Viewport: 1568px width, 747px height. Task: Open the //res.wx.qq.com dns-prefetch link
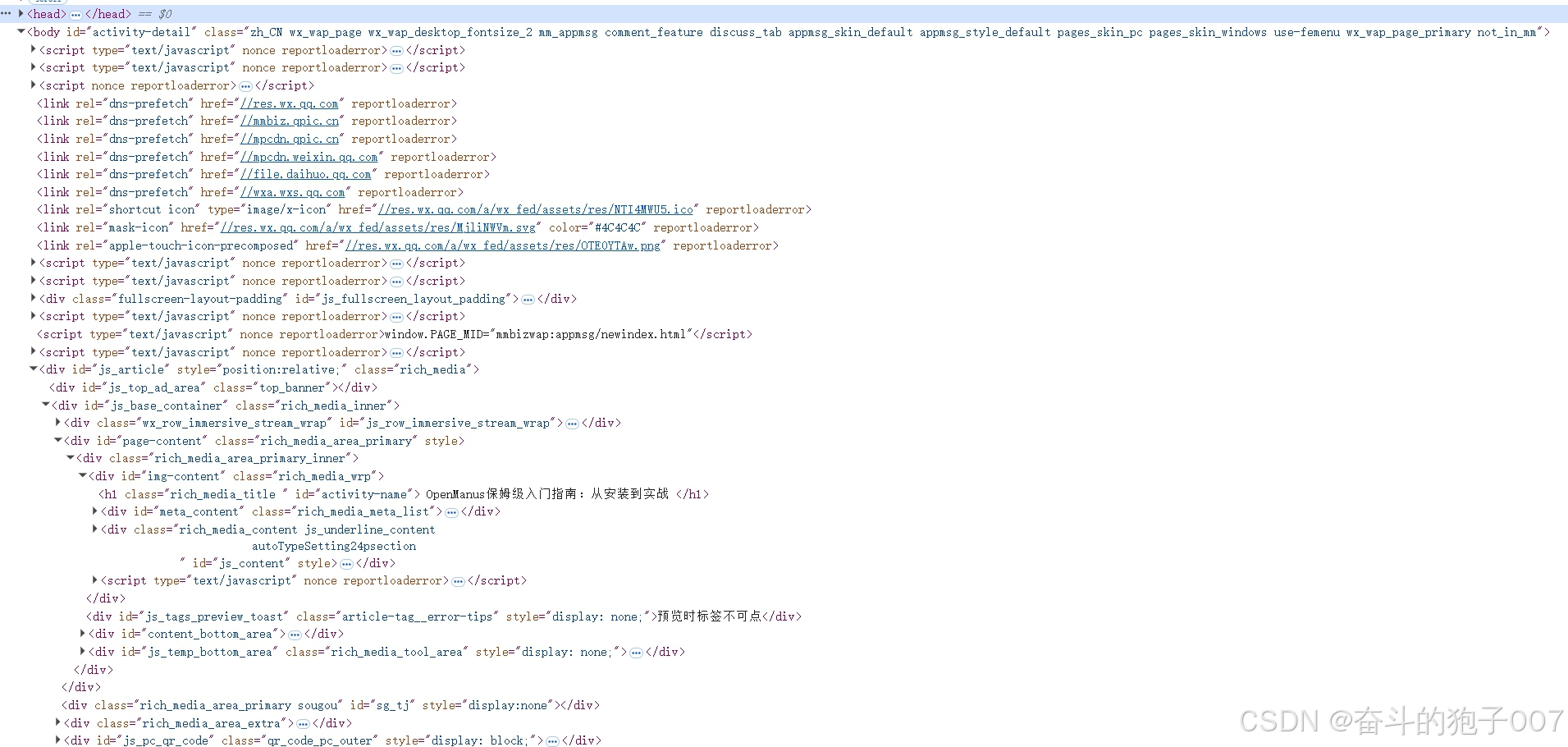click(289, 103)
